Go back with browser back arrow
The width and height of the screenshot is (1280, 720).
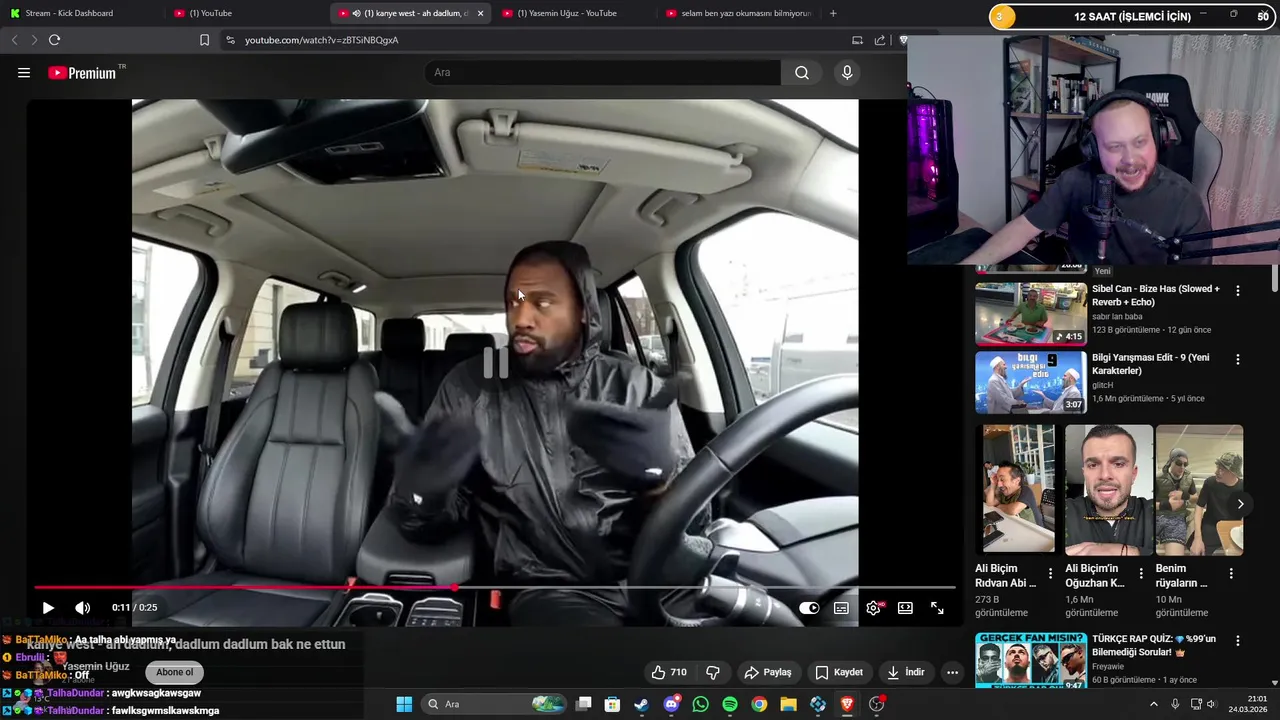pyautogui.click(x=14, y=40)
